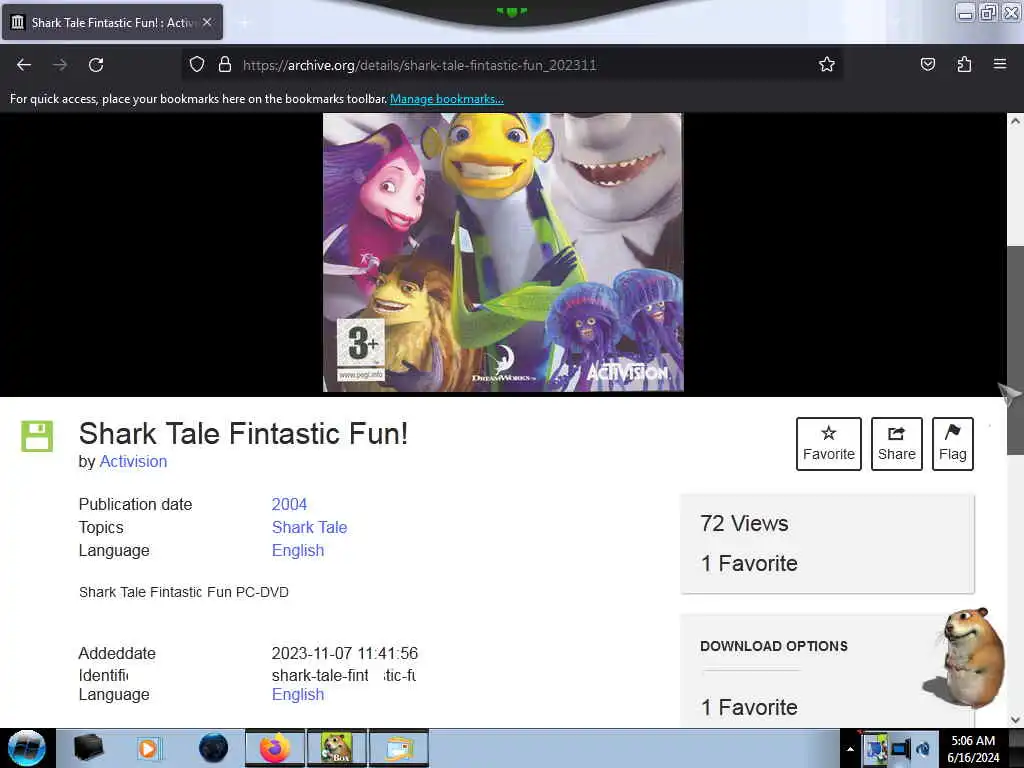Click the DOWNLOAD OPTIONS heading
This screenshot has width=1024, height=768.
[x=774, y=647]
